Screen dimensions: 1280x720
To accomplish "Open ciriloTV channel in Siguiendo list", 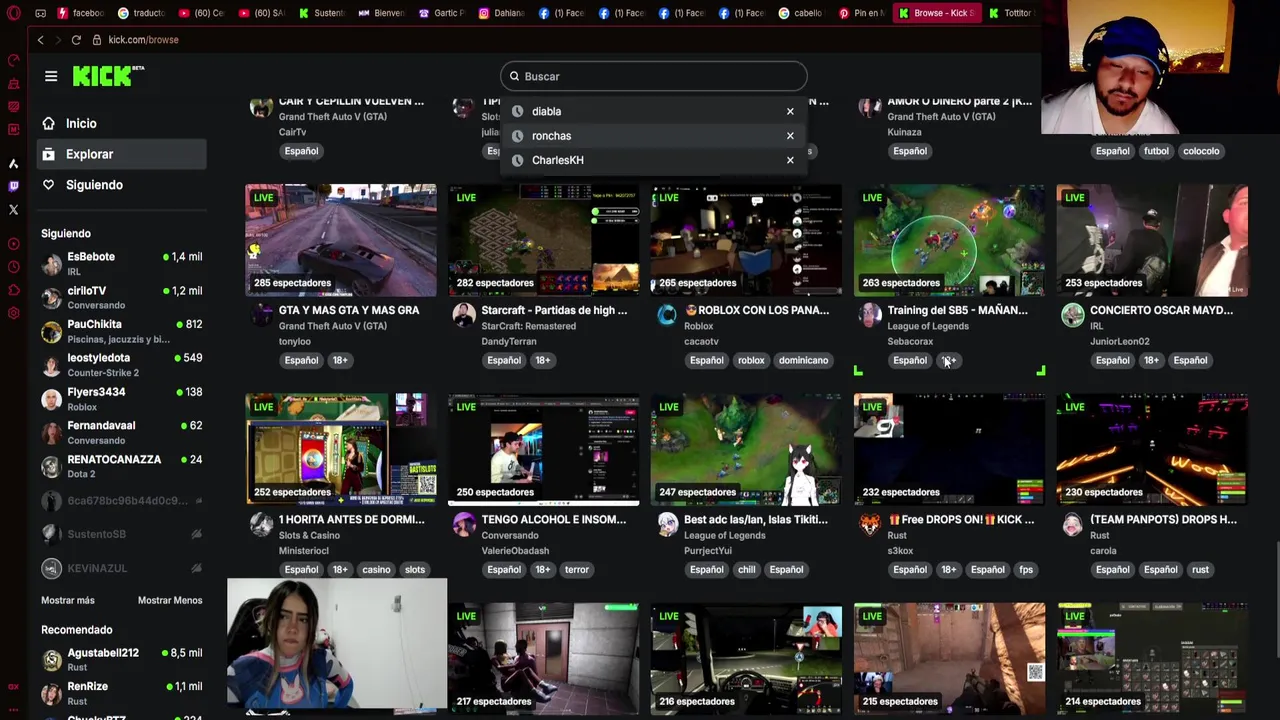I will point(122,297).
